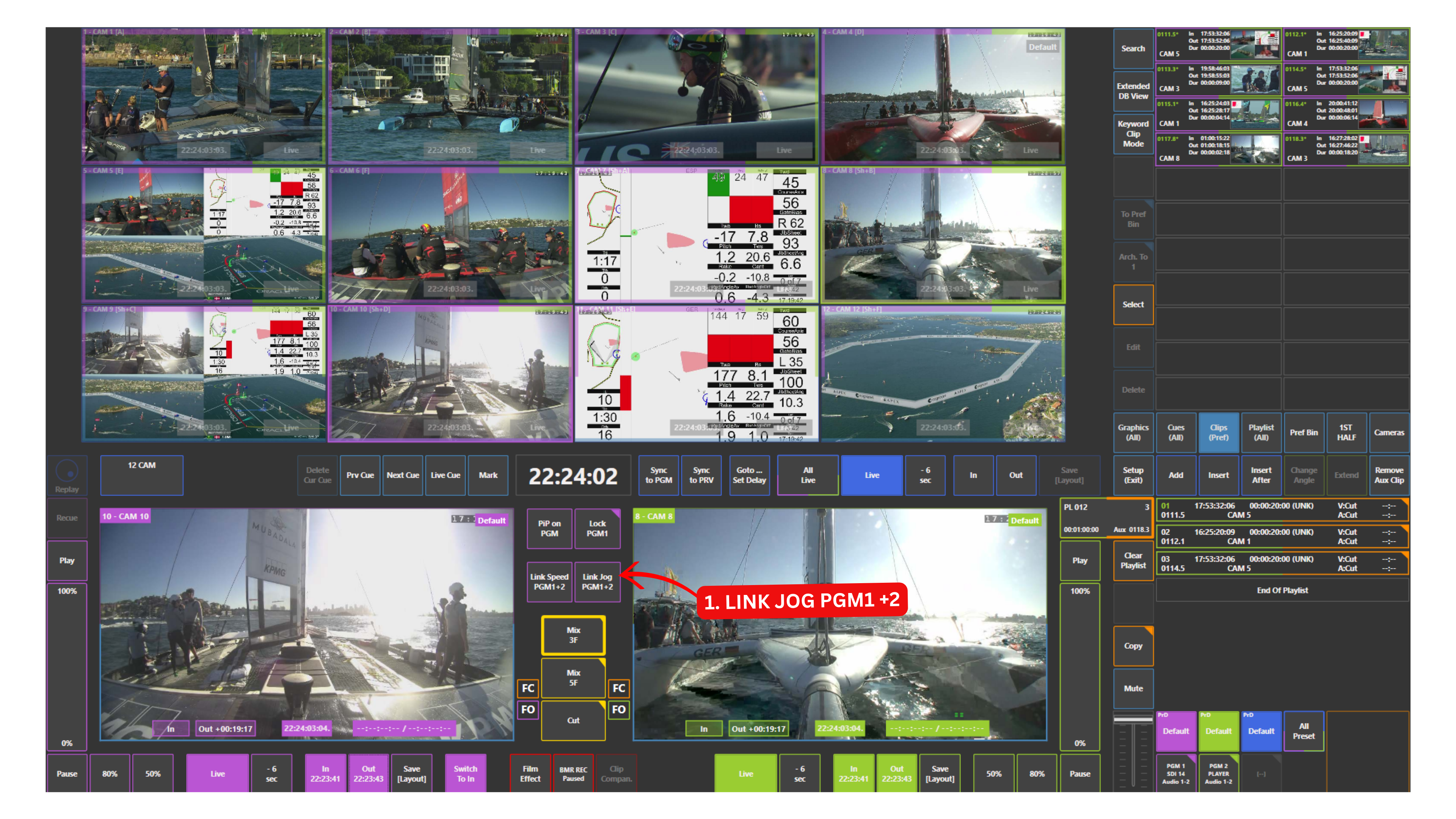The height and width of the screenshot is (819, 1456).
Task: Click the Live Cue button
Action: click(446, 475)
